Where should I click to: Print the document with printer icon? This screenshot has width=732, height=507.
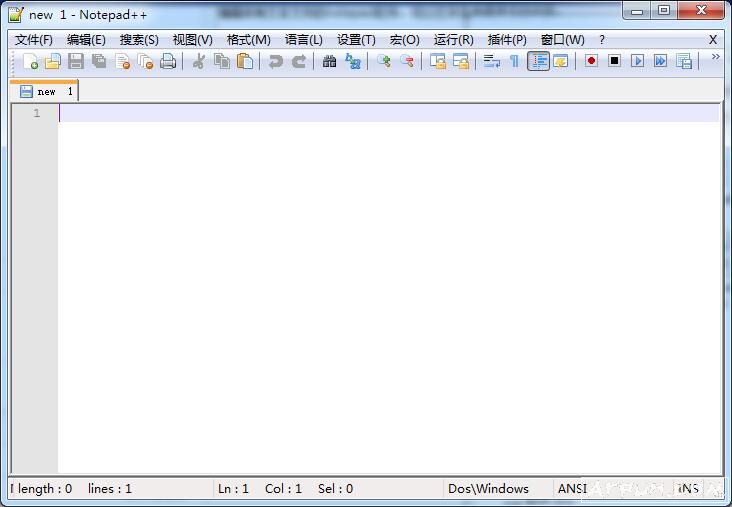(168, 61)
